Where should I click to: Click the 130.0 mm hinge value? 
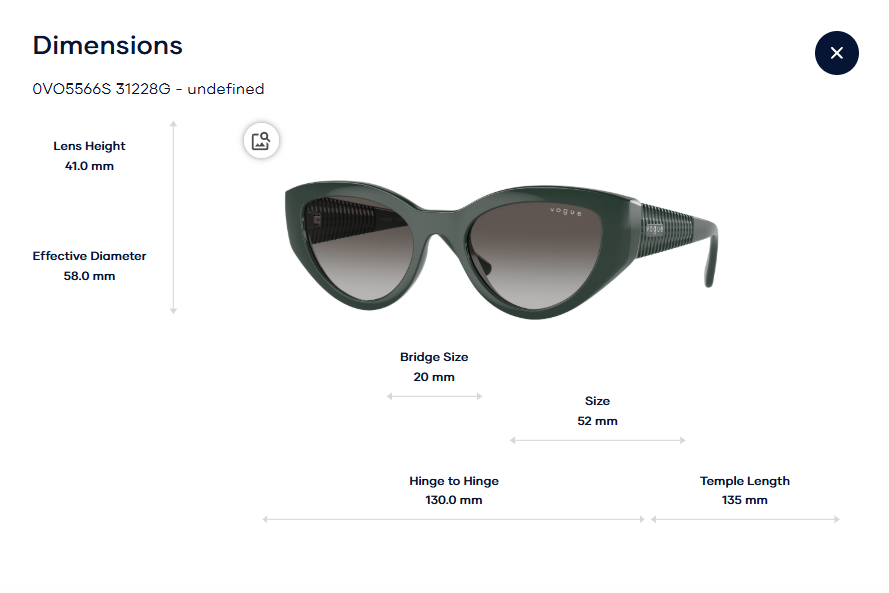pyautogui.click(x=453, y=500)
